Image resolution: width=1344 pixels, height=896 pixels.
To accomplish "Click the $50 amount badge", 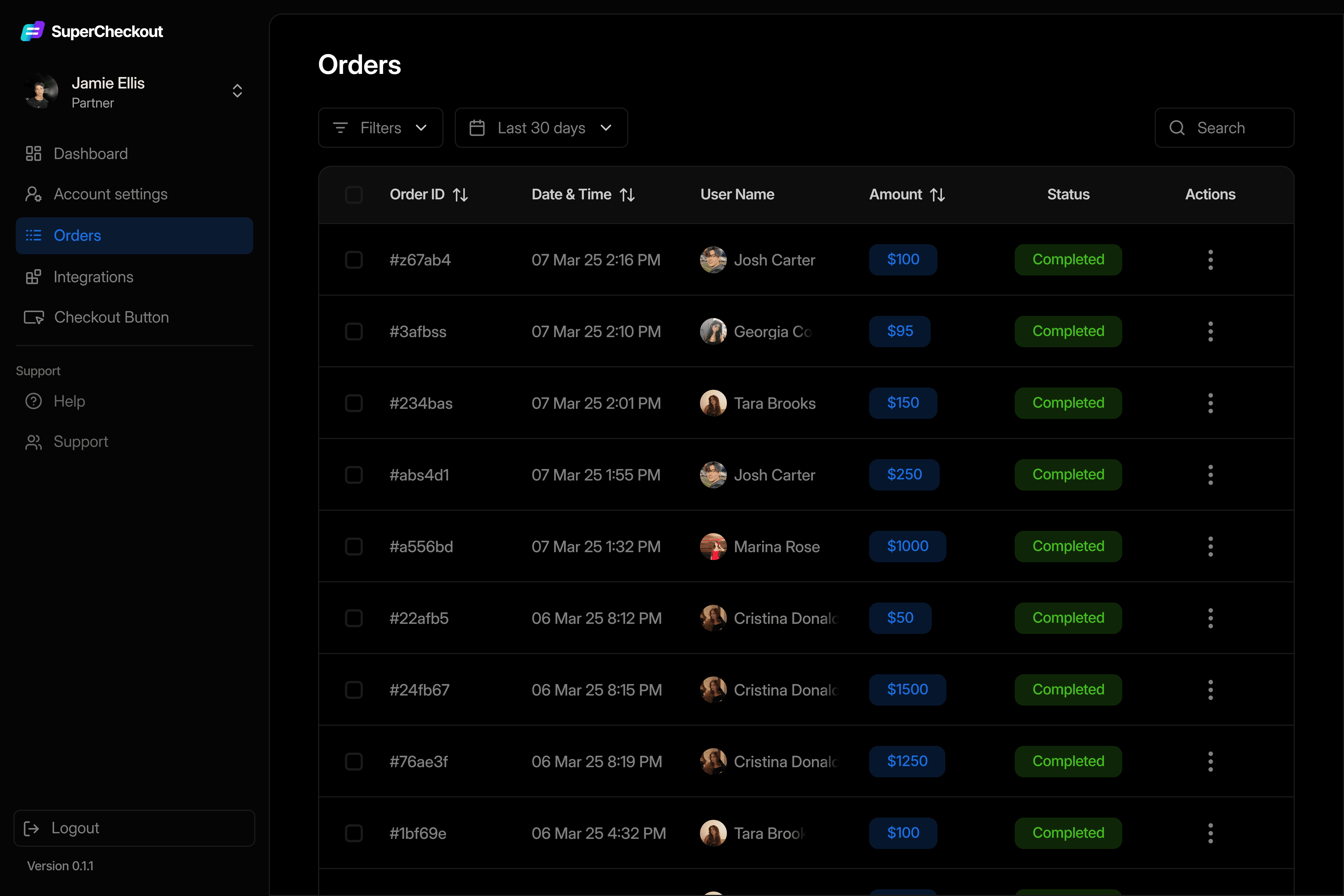I will (x=900, y=618).
